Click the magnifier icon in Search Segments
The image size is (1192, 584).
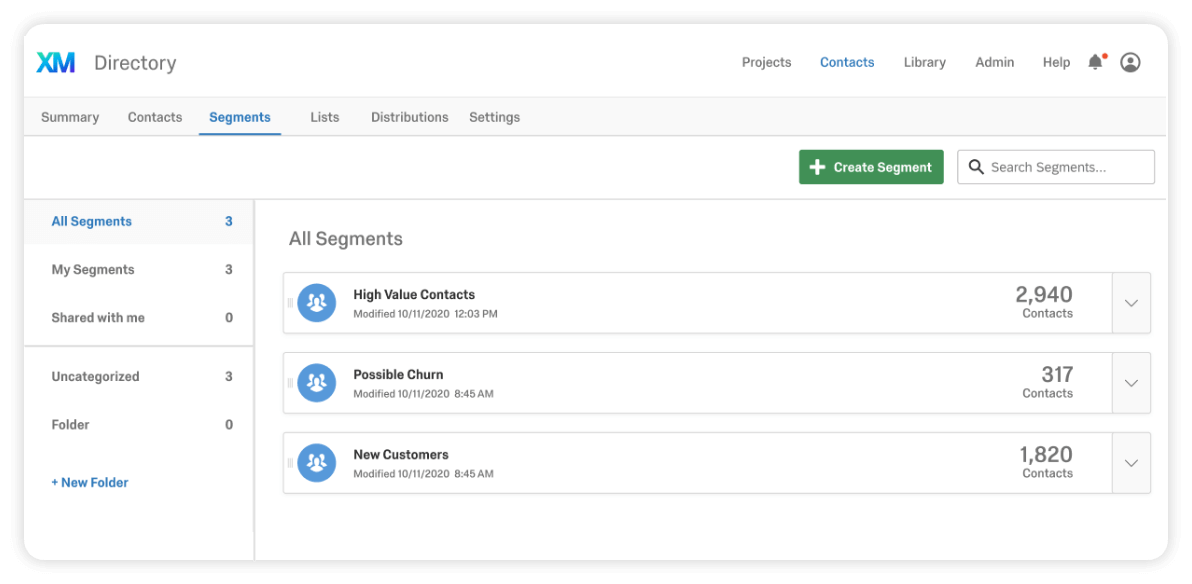(x=976, y=167)
